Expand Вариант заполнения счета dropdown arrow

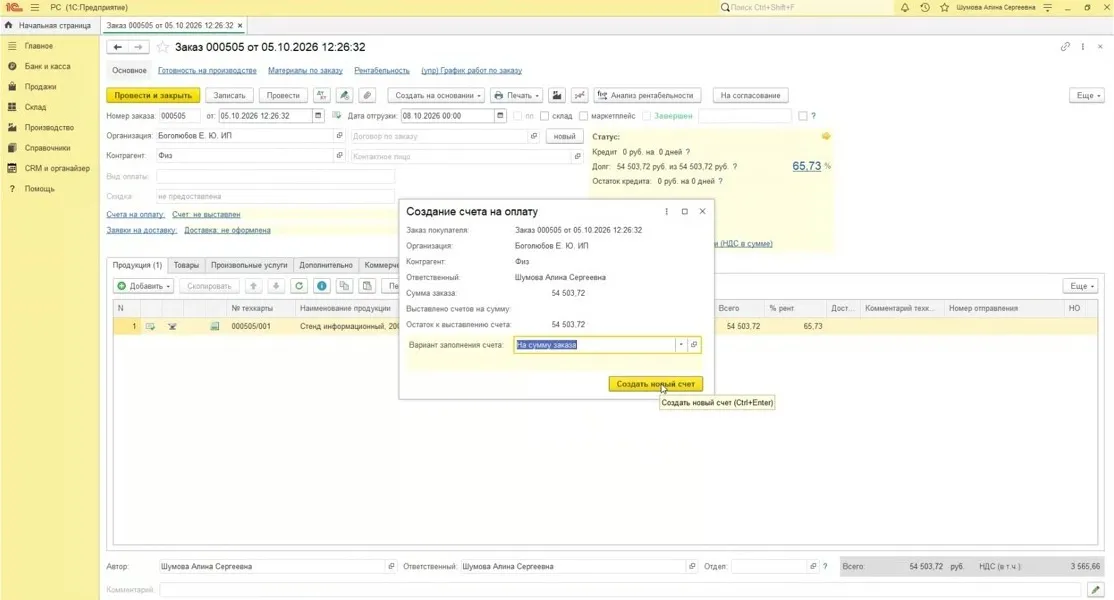[x=681, y=345]
